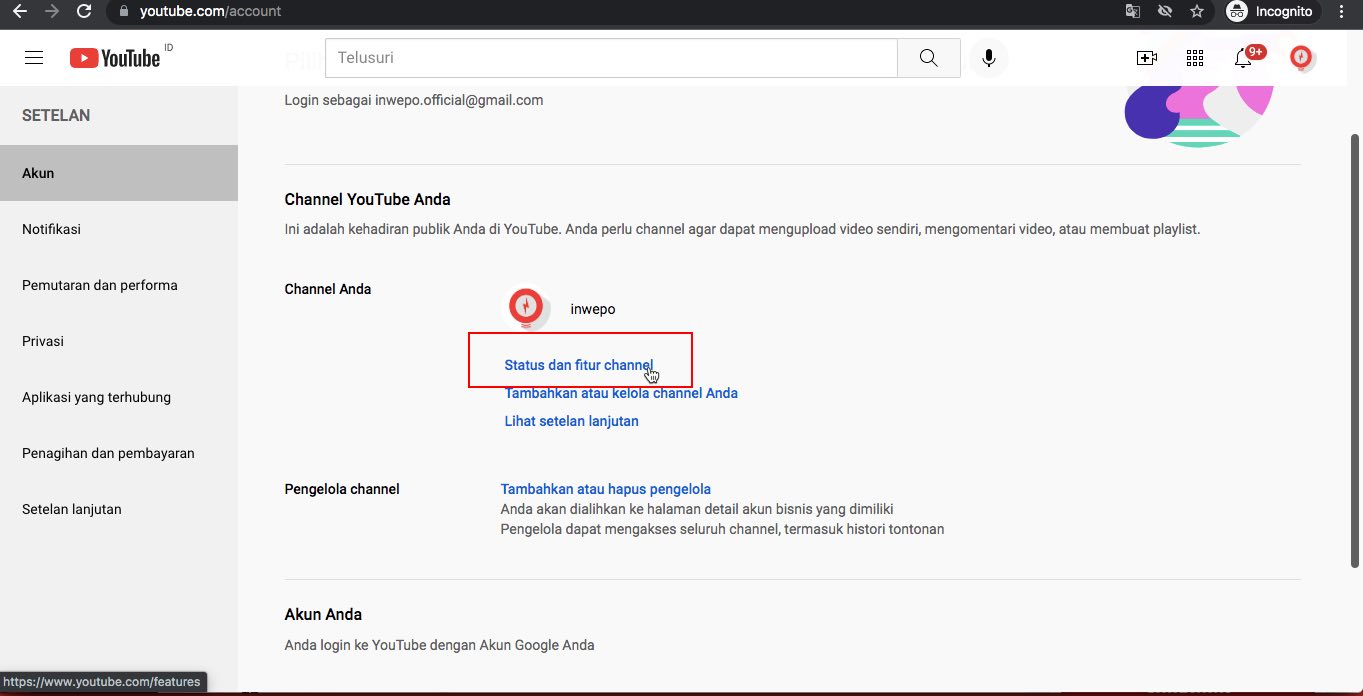Click the blocked tracking eye icon
The height and width of the screenshot is (696, 1363).
(1164, 11)
